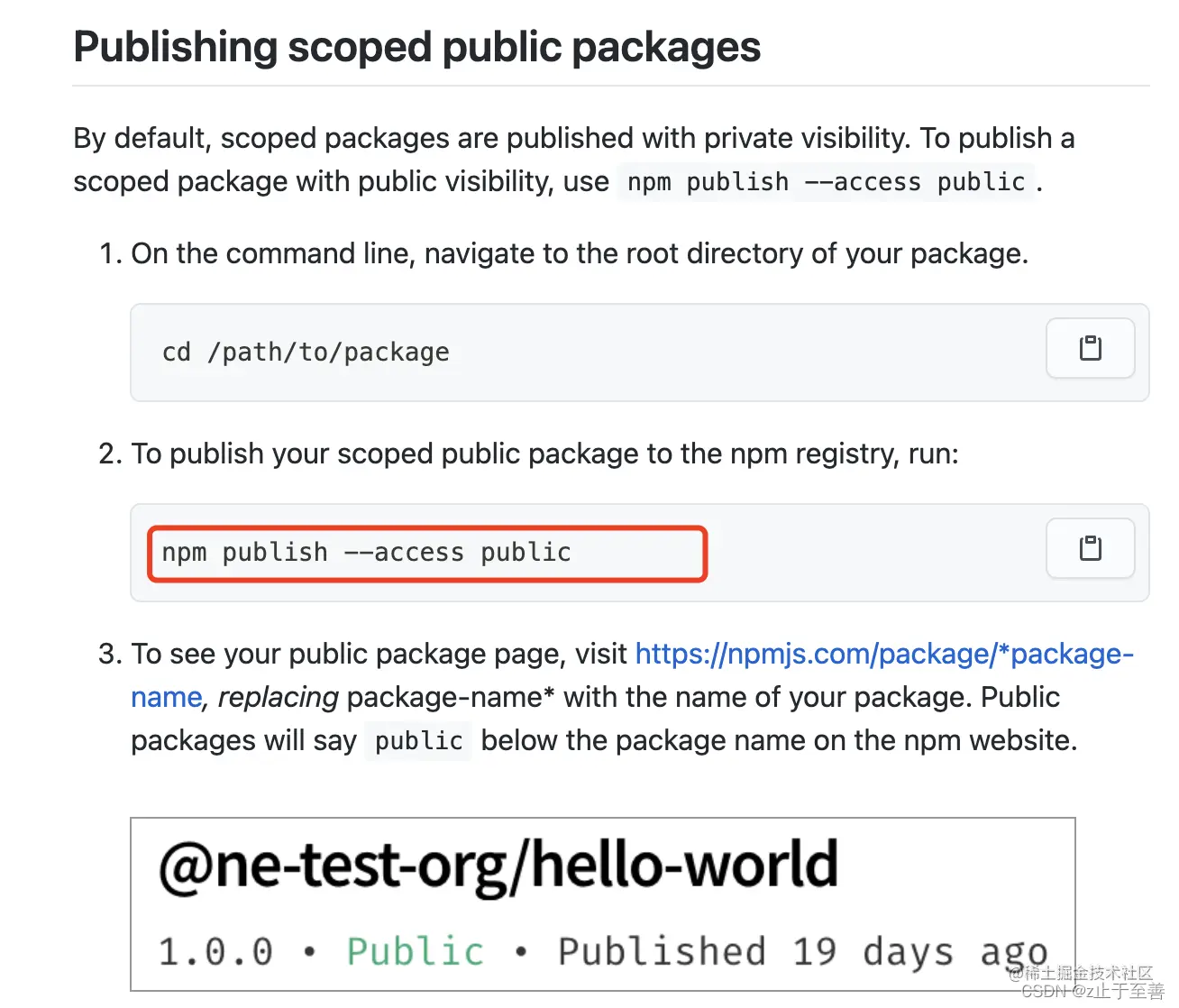This screenshot has height=1008, width=1179.
Task: Click the @ne-test-org/hello-world package title
Action: click(498, 865)
